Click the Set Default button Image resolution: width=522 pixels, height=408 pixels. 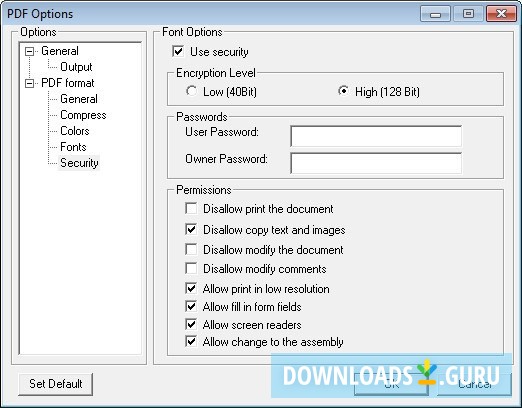[x=56, y=384]
